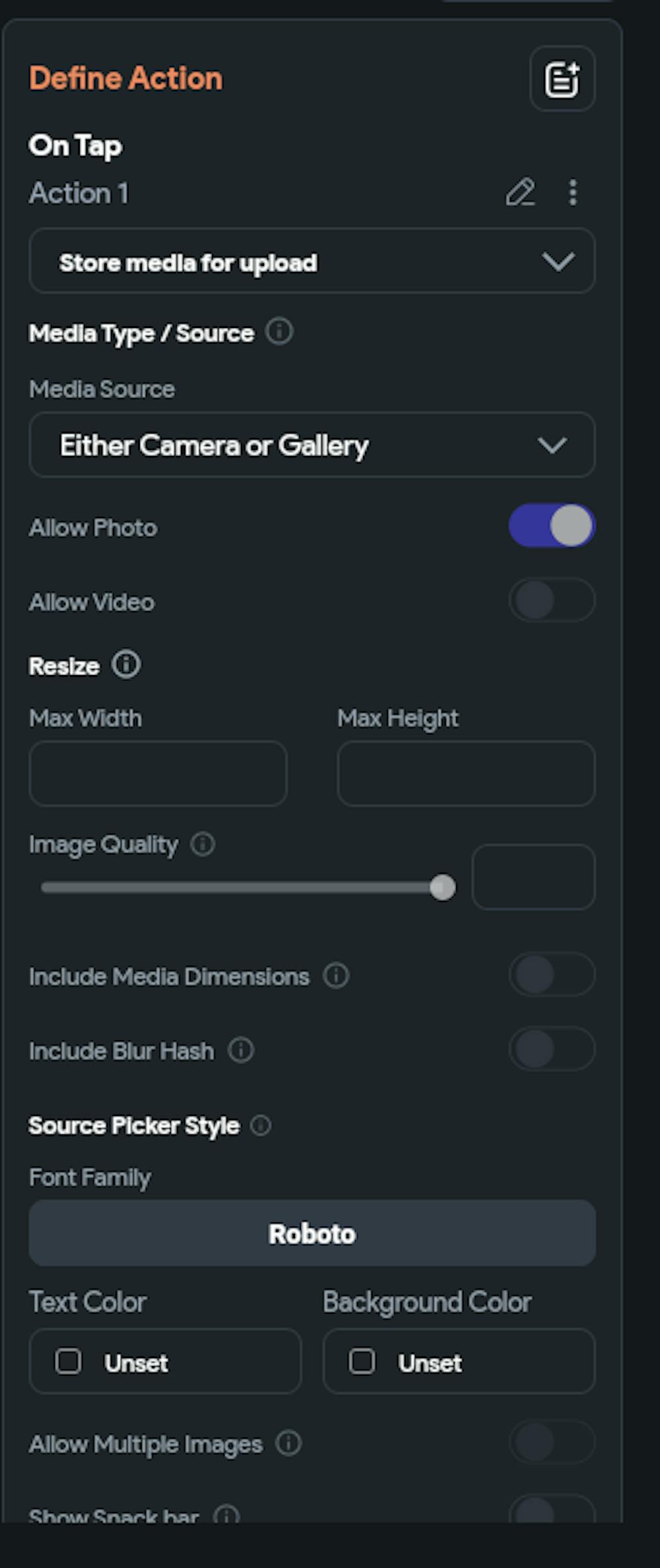Click the Max Width input field
The image size is (660, 1568).
(x=158, y=773)
